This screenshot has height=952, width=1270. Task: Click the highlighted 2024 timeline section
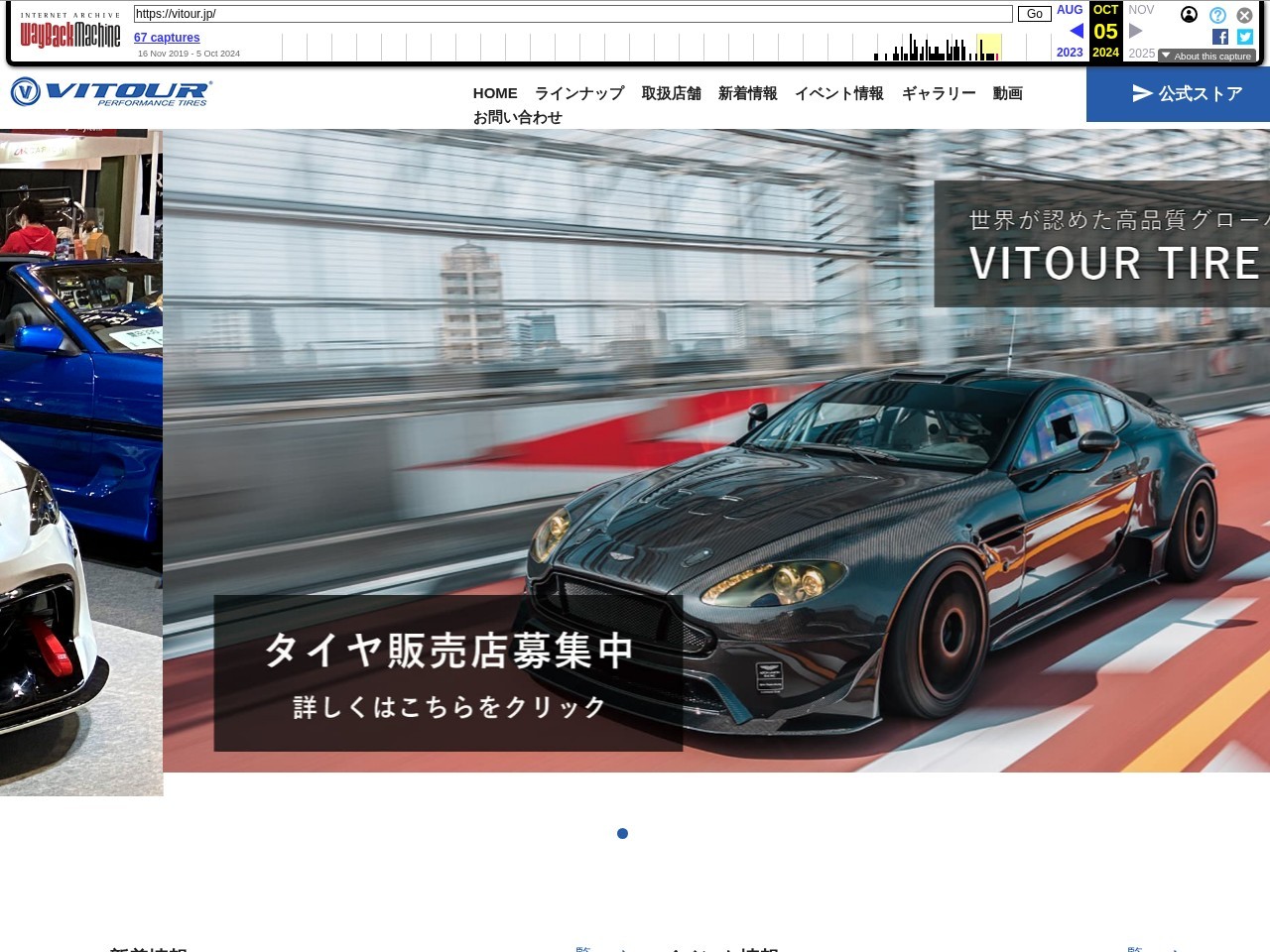(x=988, y=48)
